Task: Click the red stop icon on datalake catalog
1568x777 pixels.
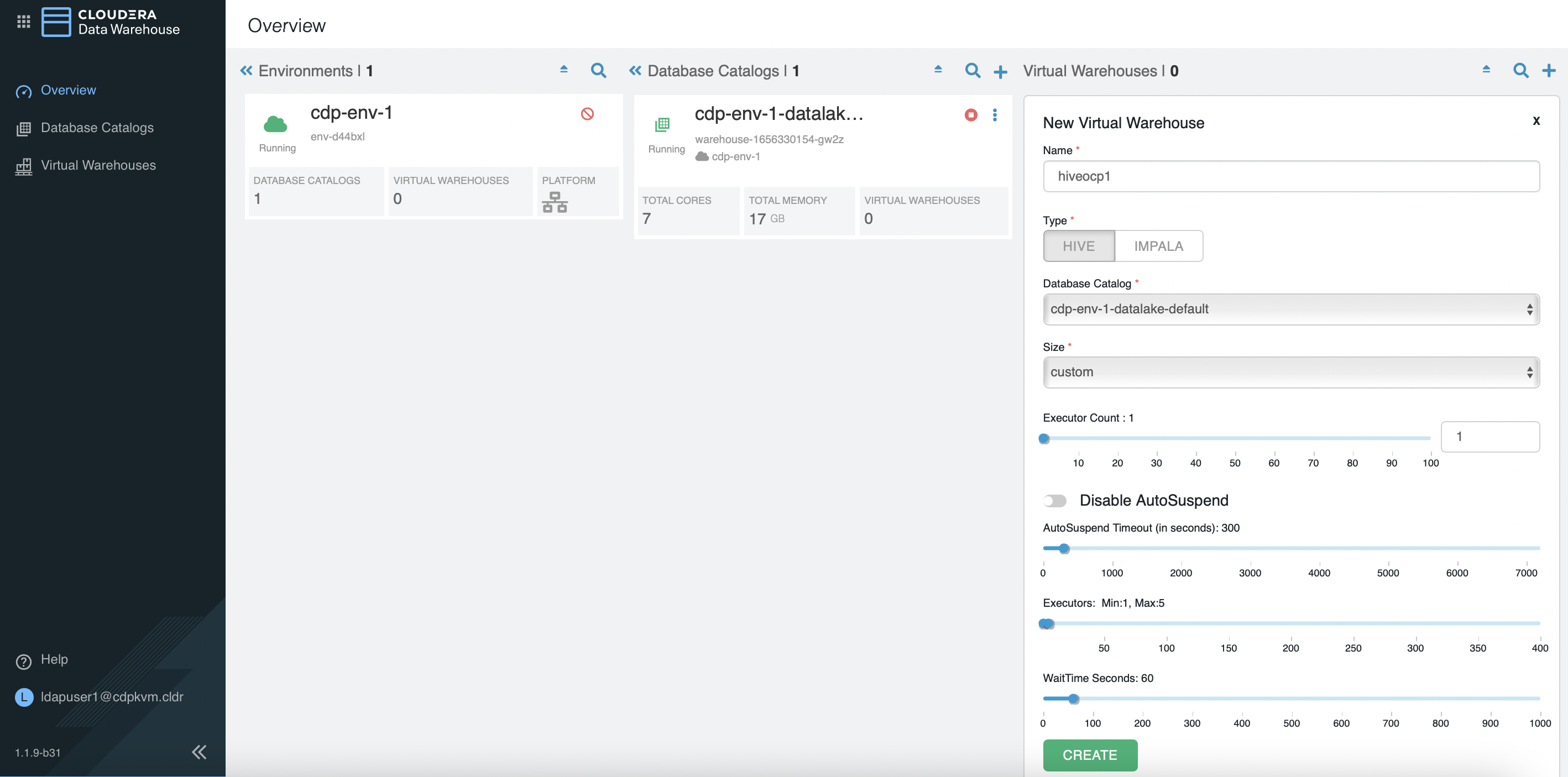Action: [x=970, y=114]
